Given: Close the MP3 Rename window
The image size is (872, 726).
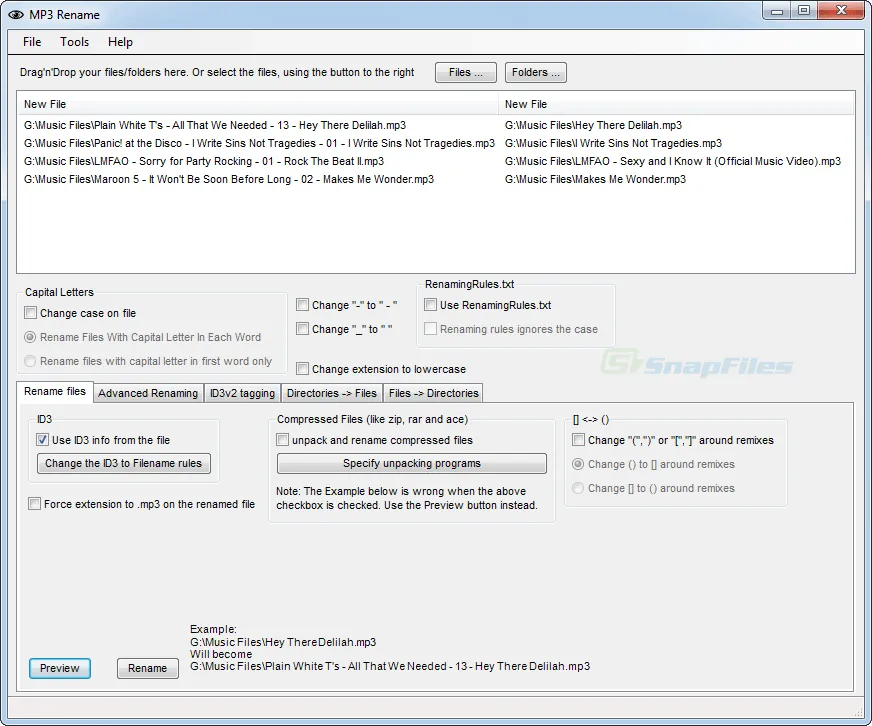Looking at the screenshot, I should pos(841,11).
